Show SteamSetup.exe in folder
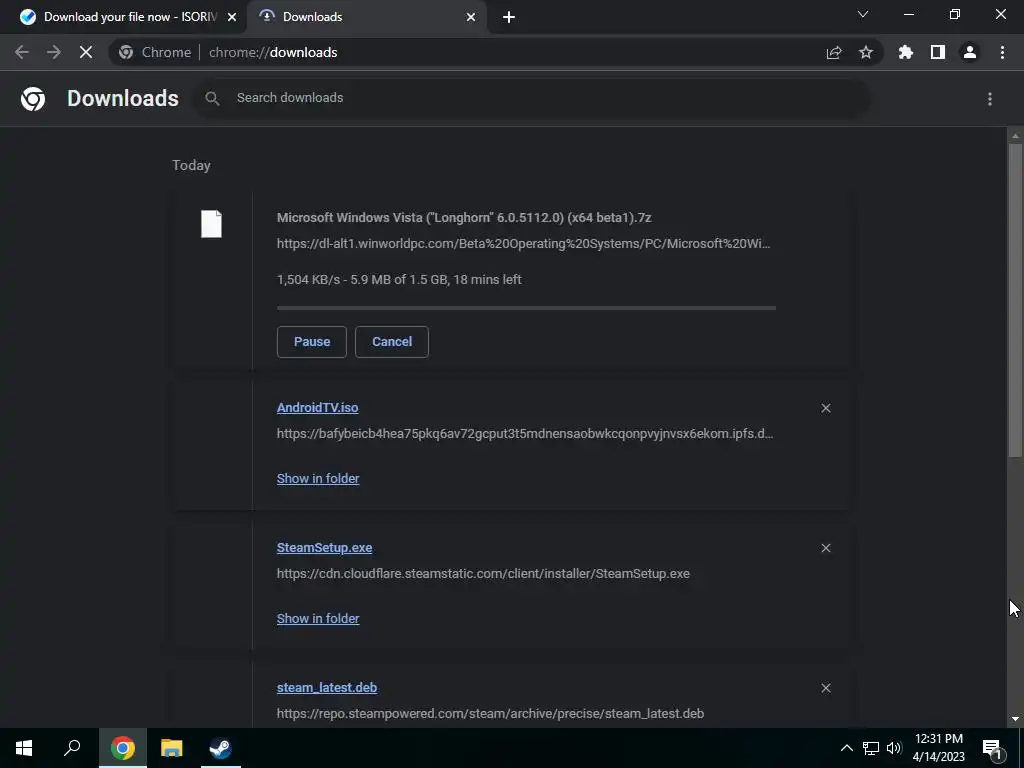This screenshot has height=768, width=1024. click(318, 618)
